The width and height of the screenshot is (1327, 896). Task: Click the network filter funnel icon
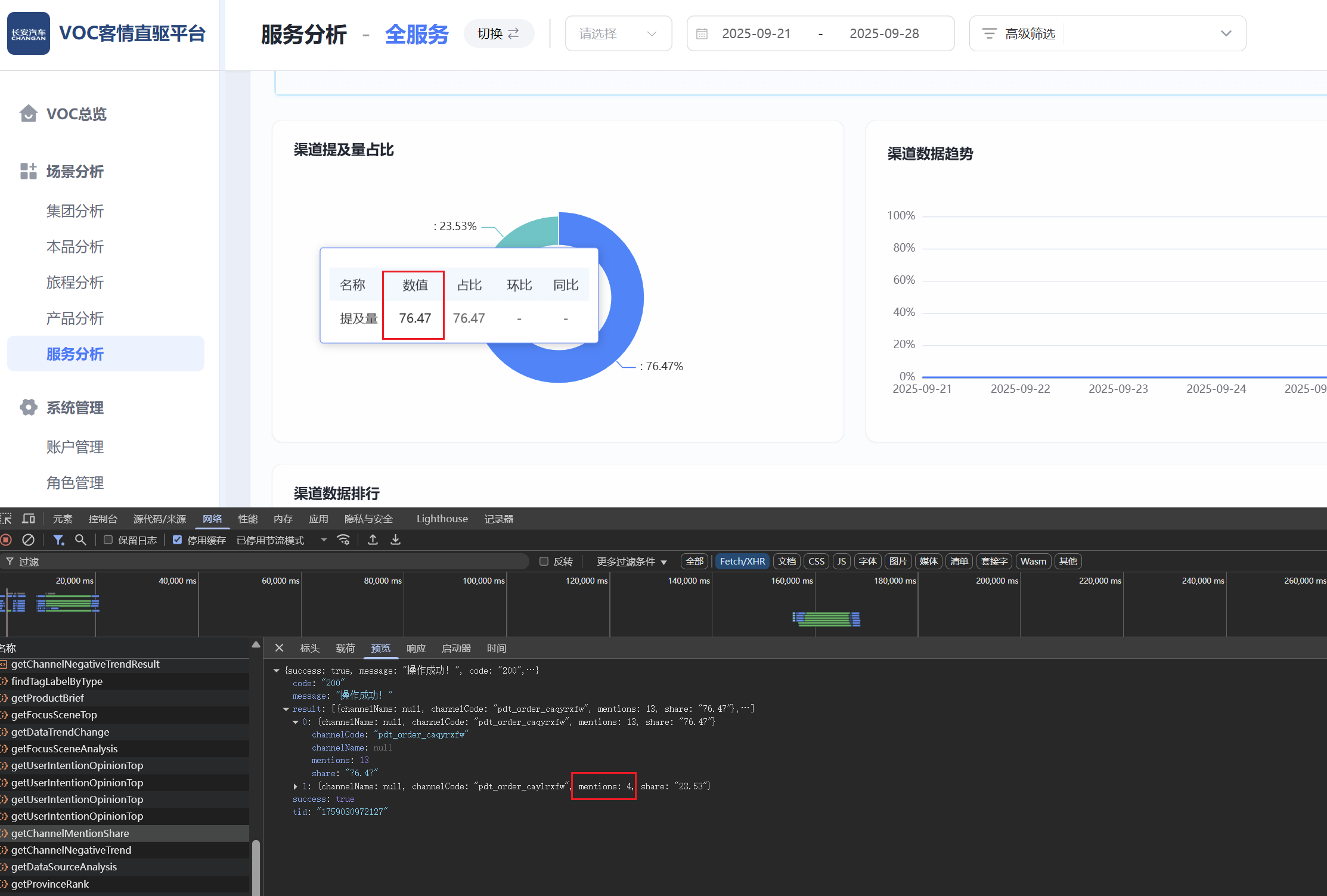(x=58, y=540)
